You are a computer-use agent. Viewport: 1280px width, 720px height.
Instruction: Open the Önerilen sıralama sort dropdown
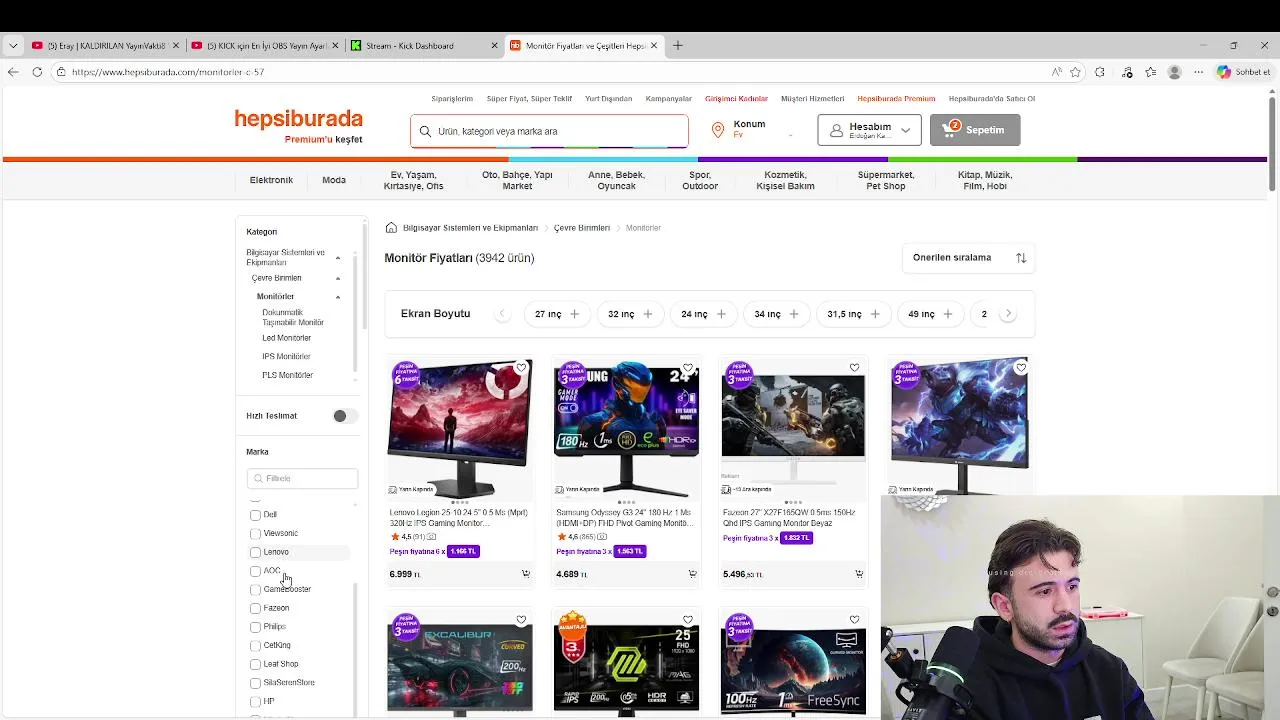pyautogui.click(x=968, y=258)
